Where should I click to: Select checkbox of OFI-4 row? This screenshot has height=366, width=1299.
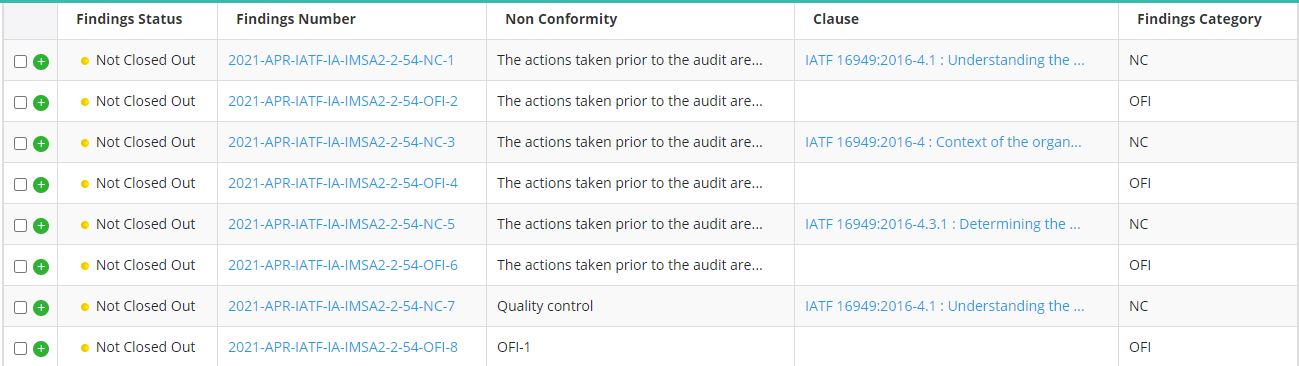[x=21, y=184]
